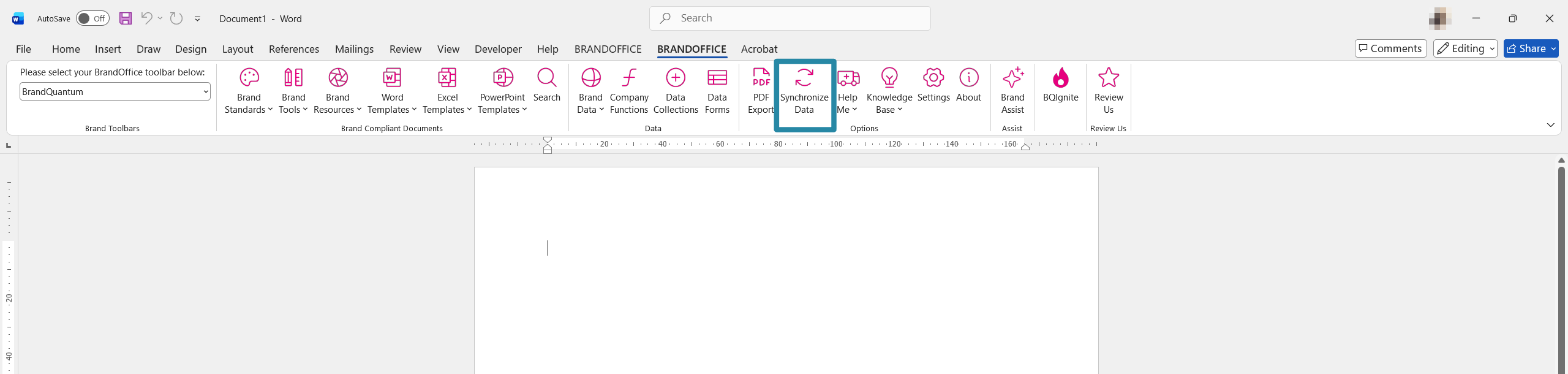Click PDF Export
The height and width of the screenshot is (374, 1568).
(x=761, y=91)
